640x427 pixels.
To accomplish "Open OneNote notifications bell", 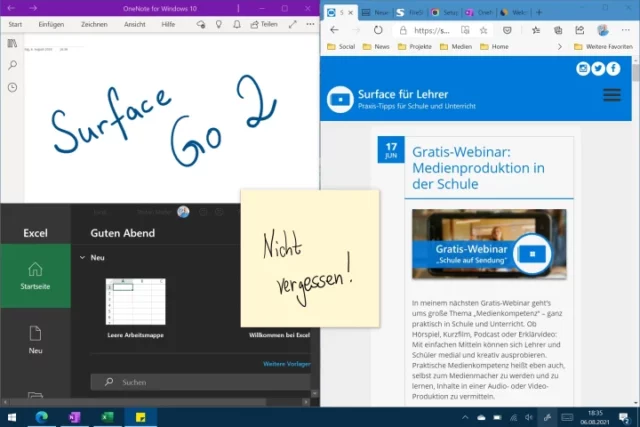I will (237, 24).
